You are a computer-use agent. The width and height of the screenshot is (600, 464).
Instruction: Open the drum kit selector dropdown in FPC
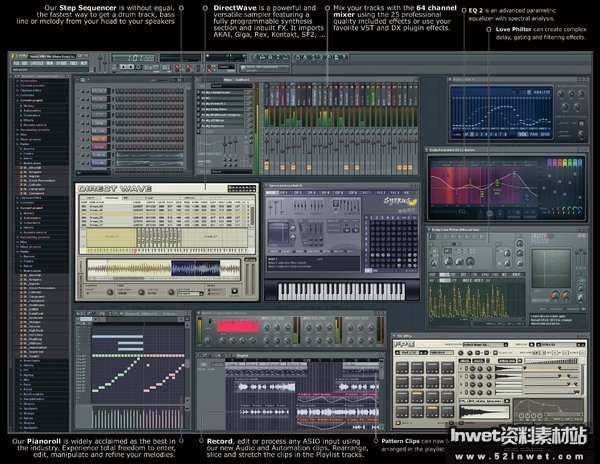(485, 344)
